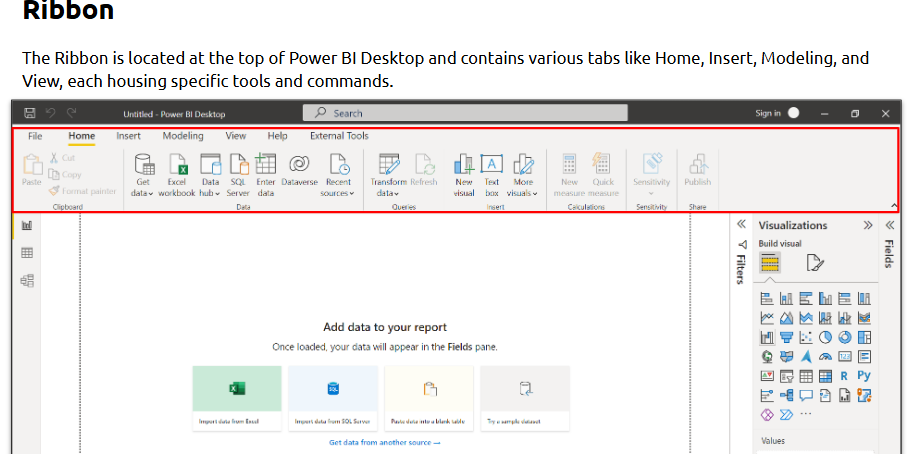Click Import data from SQL Server card
Viewport: 913px width, 454px height.
tap(333, 399)
